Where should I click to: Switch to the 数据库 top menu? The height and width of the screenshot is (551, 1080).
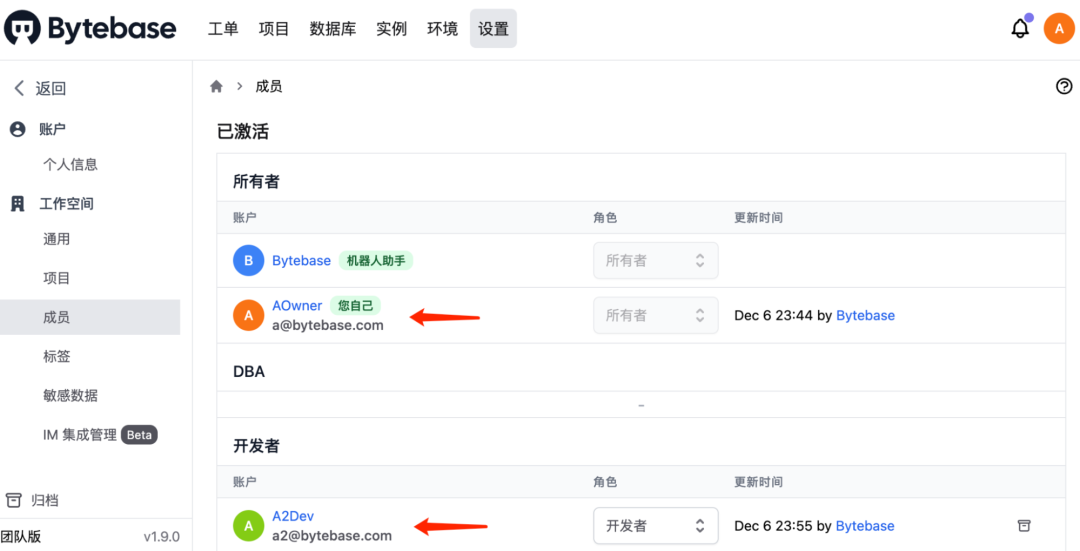[333, 29]
